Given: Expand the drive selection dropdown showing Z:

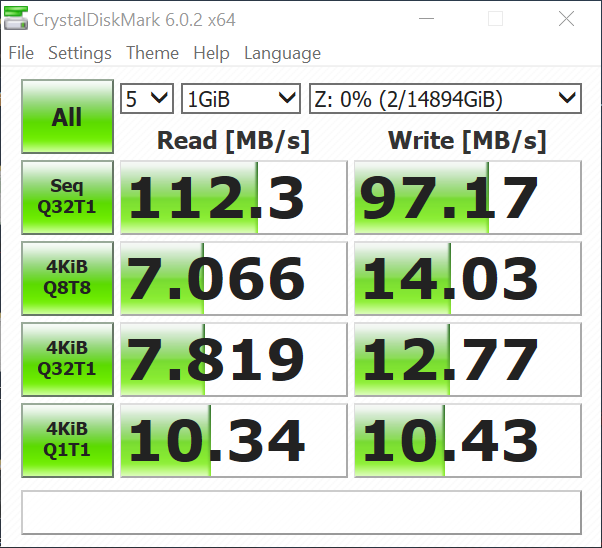Looking at the screenshot, I should (x=445, y=99).
